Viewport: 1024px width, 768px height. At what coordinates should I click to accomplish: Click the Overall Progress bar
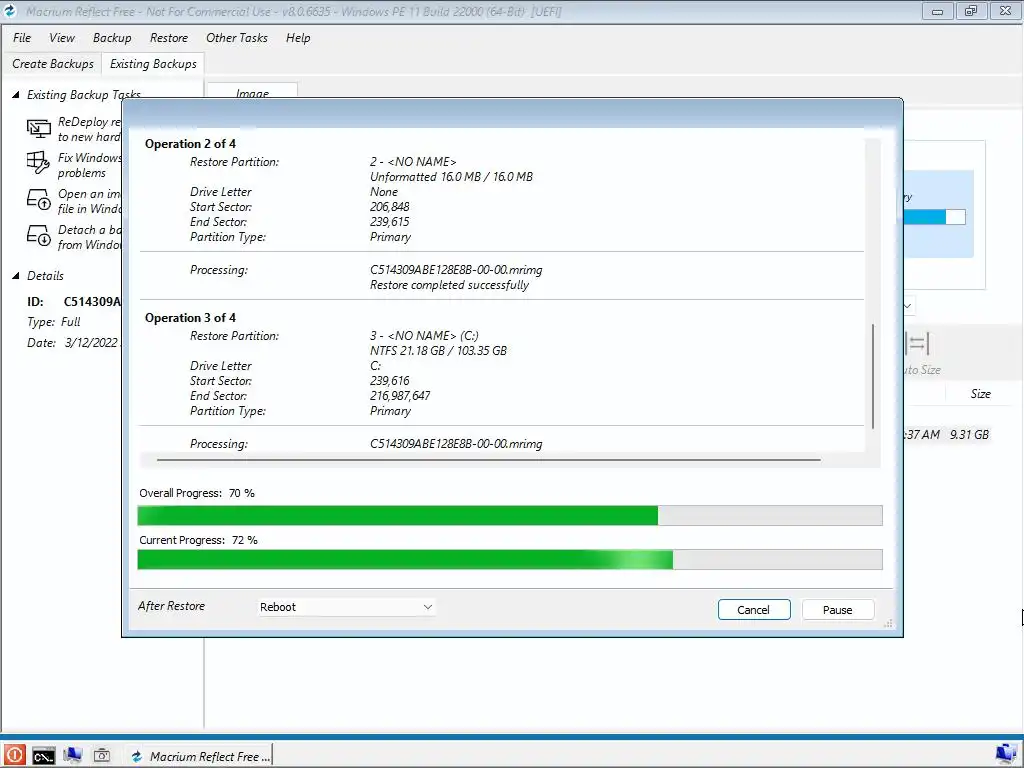click(510, 515)
